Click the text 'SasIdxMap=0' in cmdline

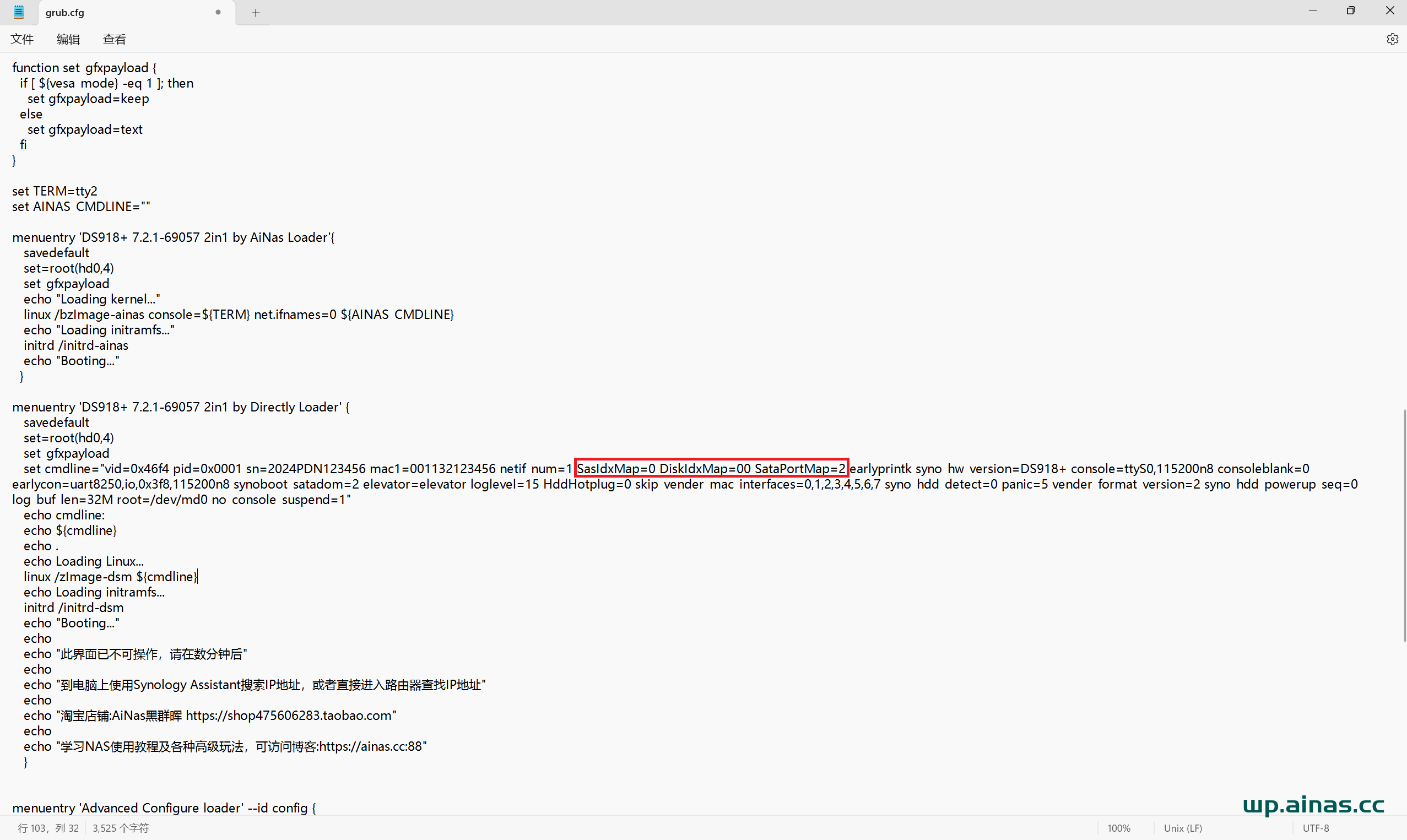(616, 469)
